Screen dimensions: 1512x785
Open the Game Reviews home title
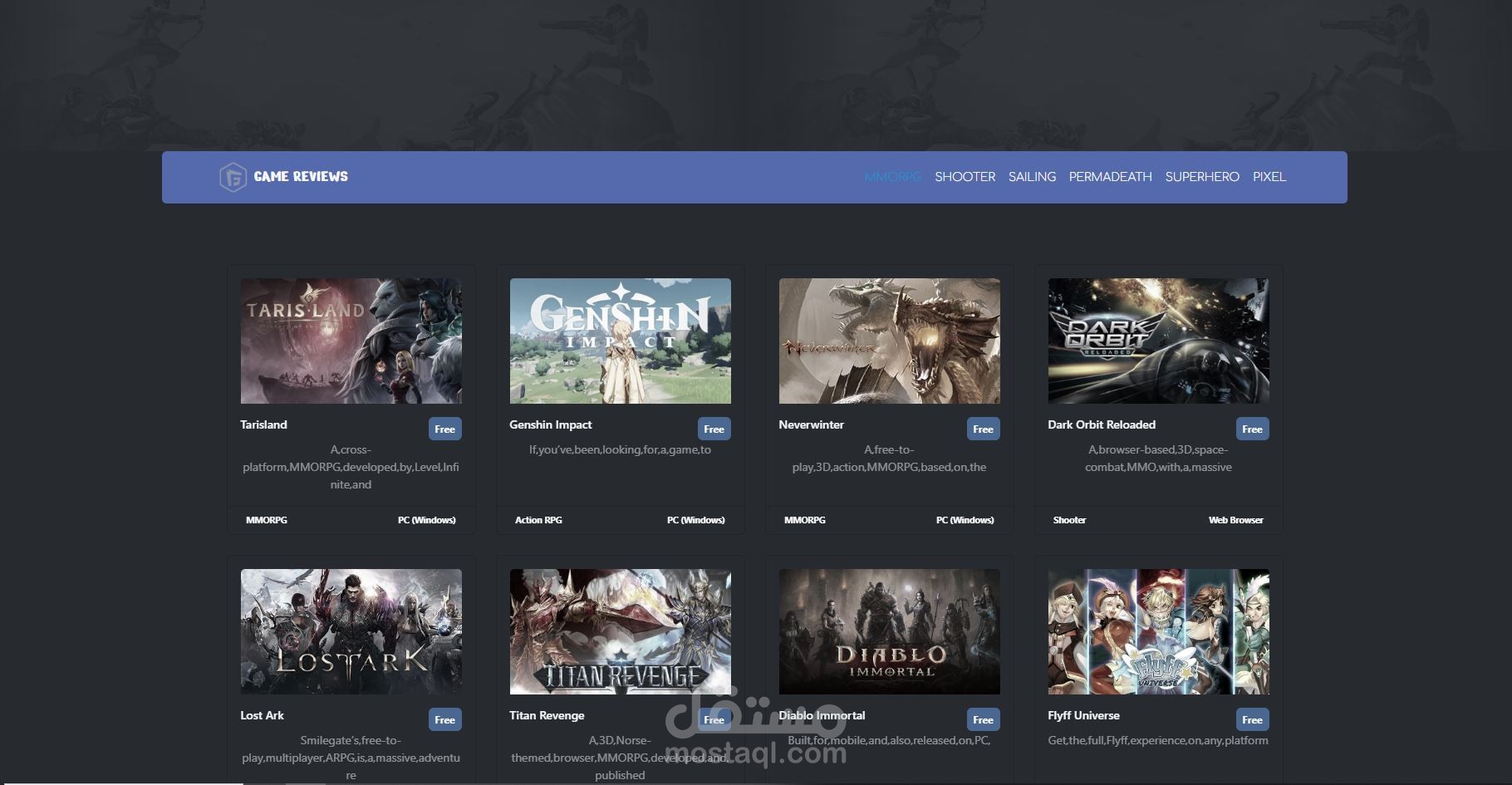(301, 177)
